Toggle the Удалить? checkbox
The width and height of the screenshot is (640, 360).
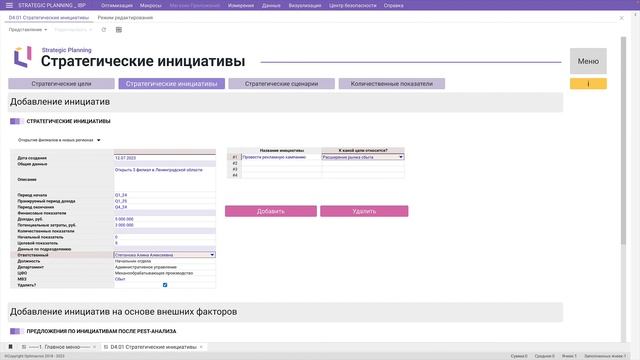pyautogui.click(x=165, y=285)
